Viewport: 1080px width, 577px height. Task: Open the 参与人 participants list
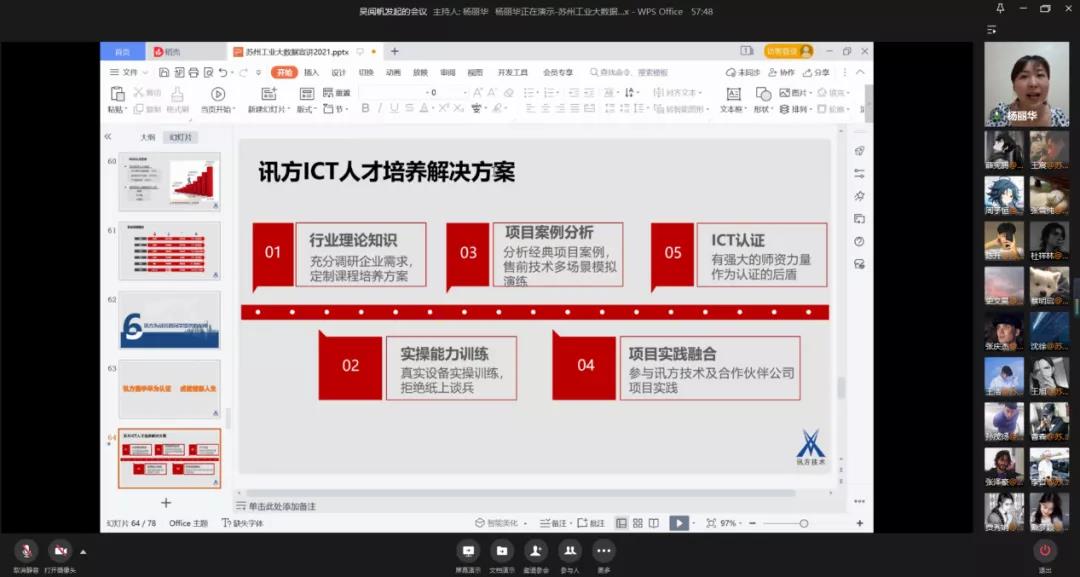point(568,551)
